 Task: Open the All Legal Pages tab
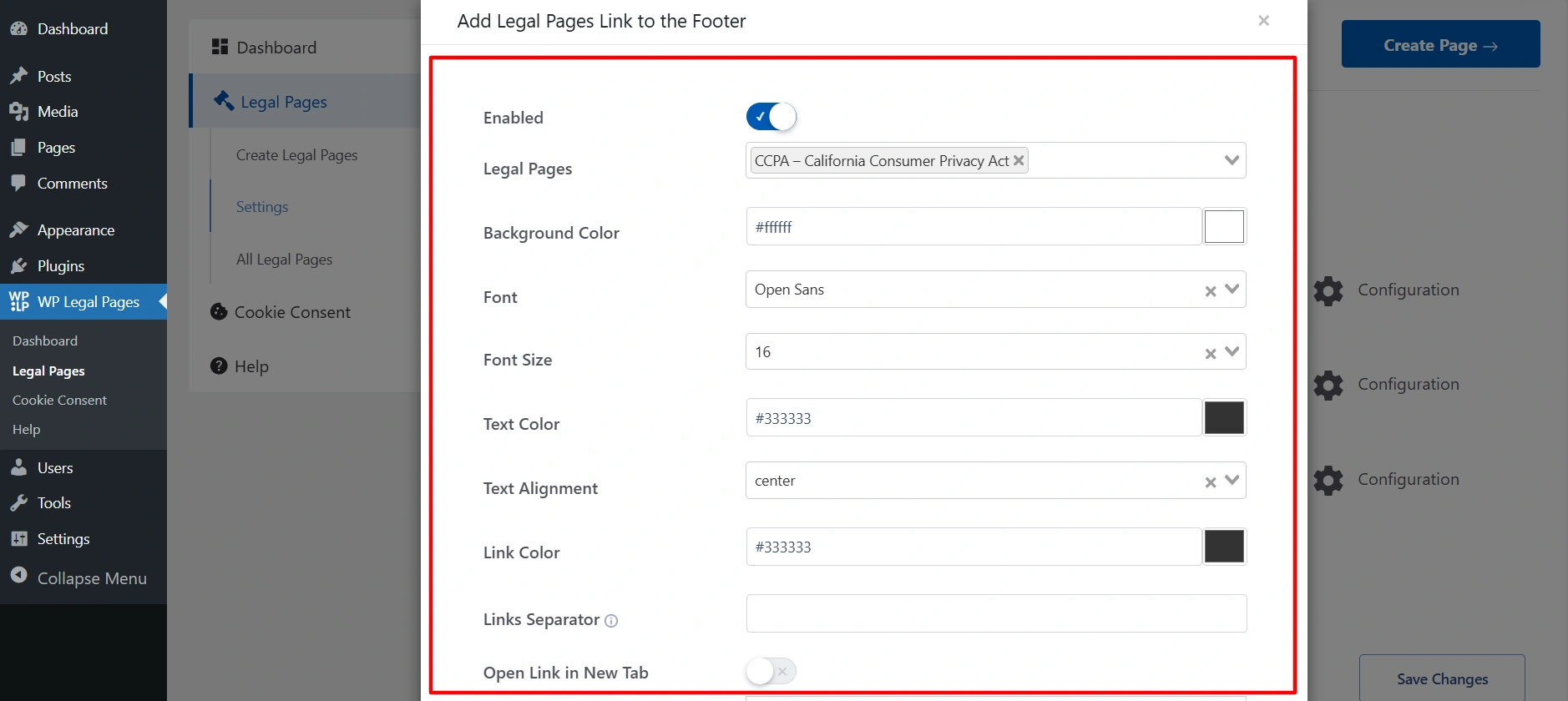(284, 260)
